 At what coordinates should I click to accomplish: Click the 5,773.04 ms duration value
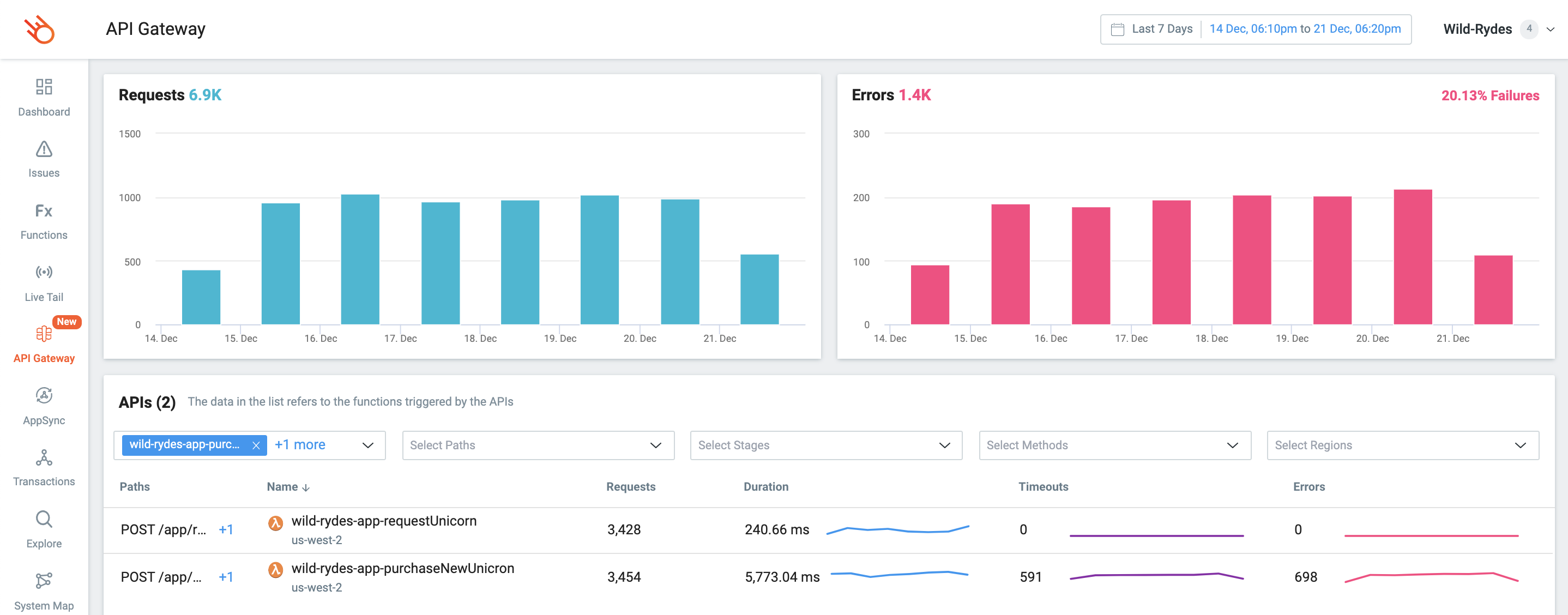click(782, 577)
